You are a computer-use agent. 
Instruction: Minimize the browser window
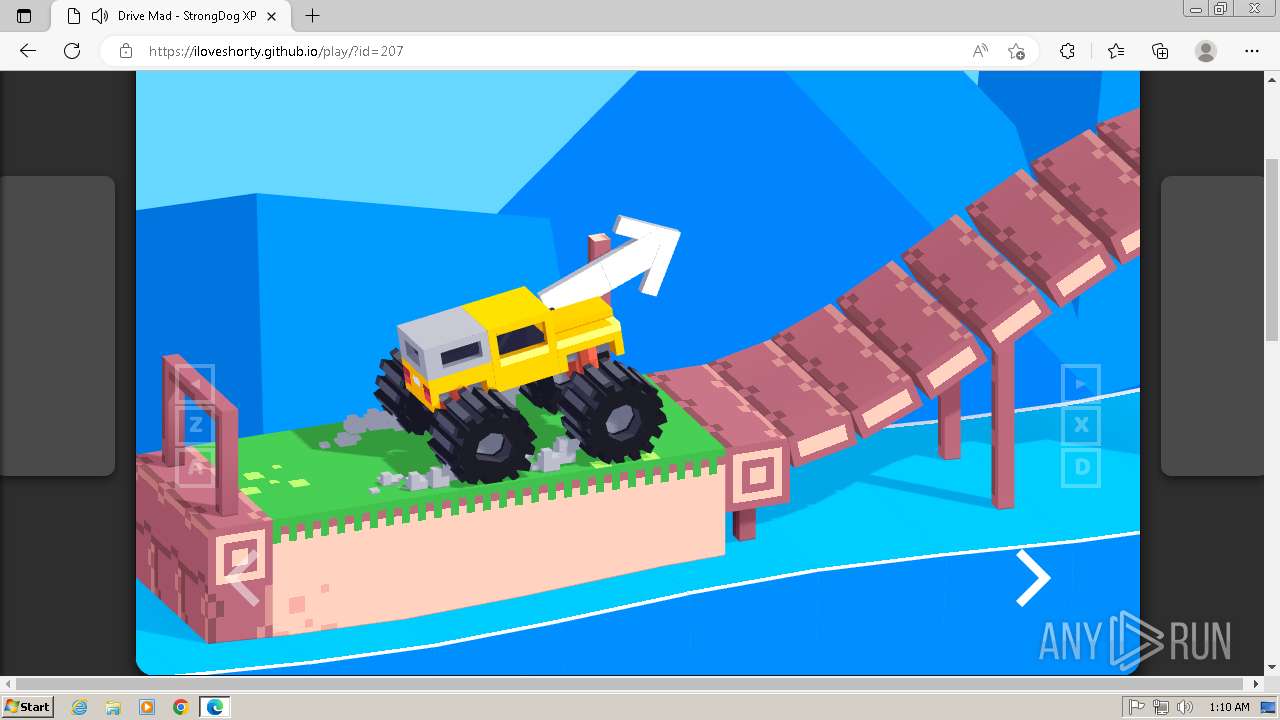click(x=1195, y=9)
